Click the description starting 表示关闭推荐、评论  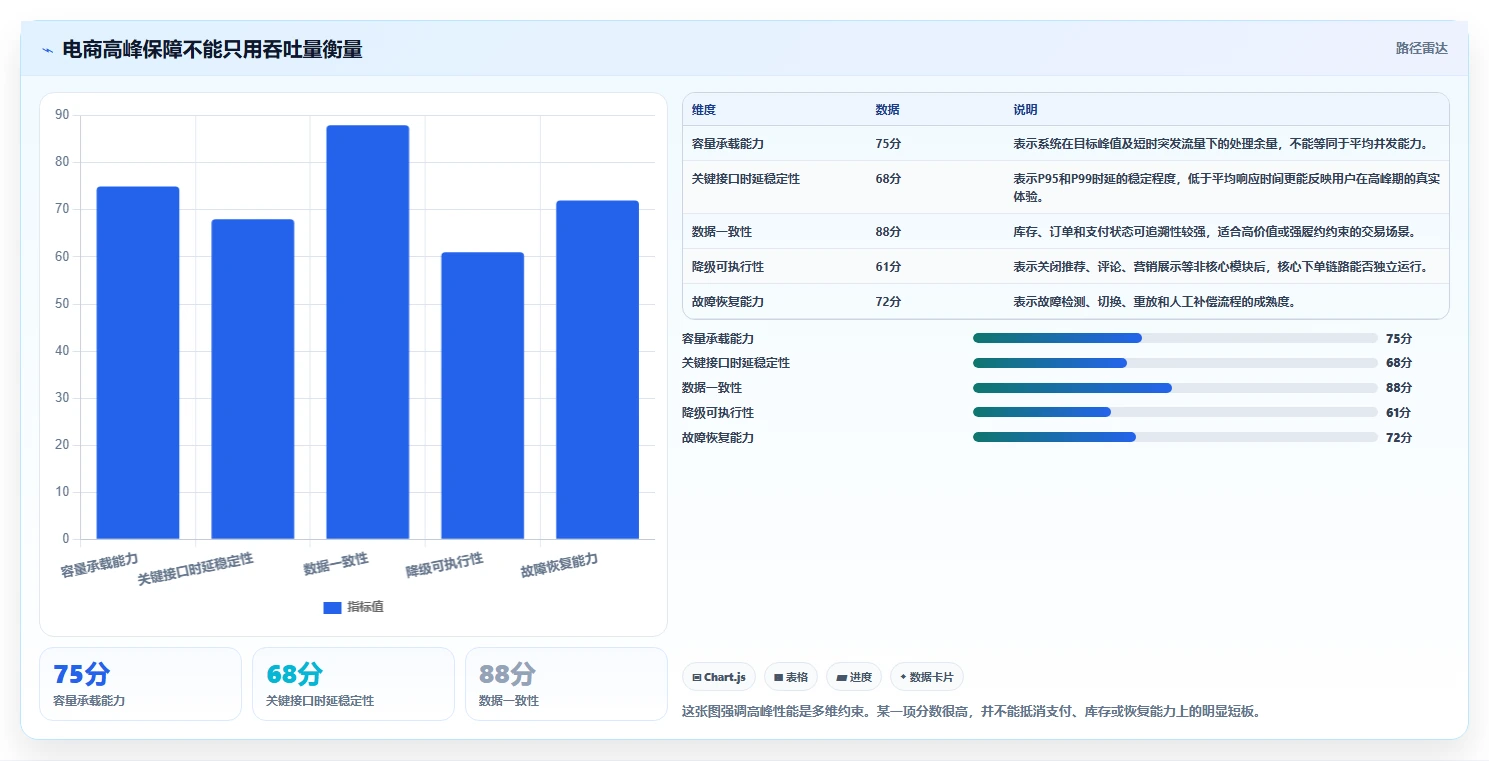click(x=1220, y=267)
